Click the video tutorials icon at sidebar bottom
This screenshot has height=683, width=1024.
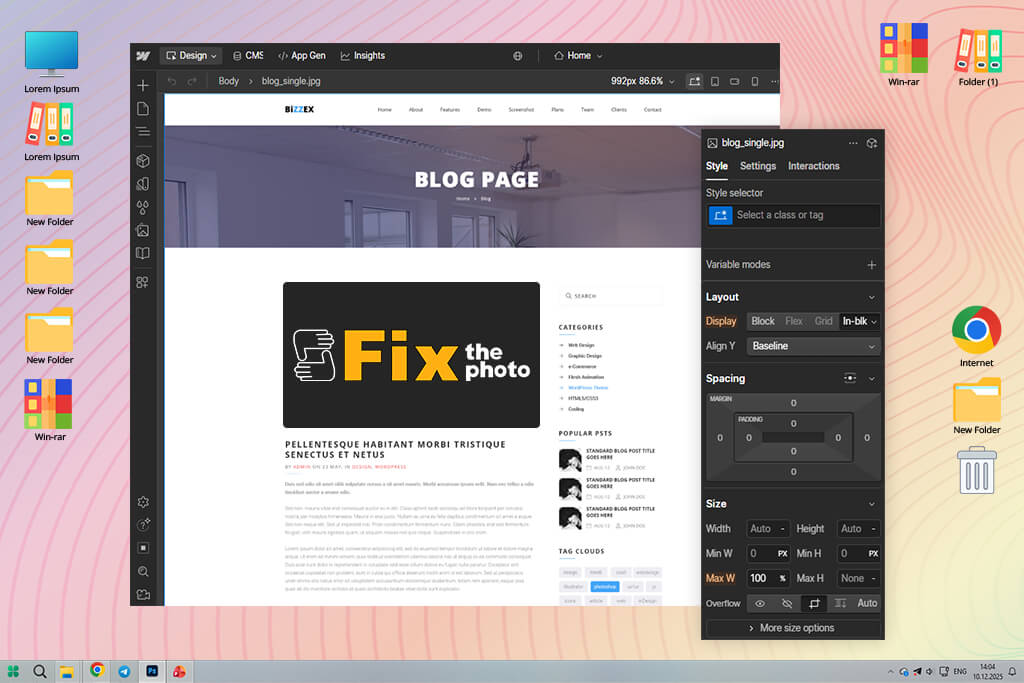pyautogui.click(x=144, y=594)
